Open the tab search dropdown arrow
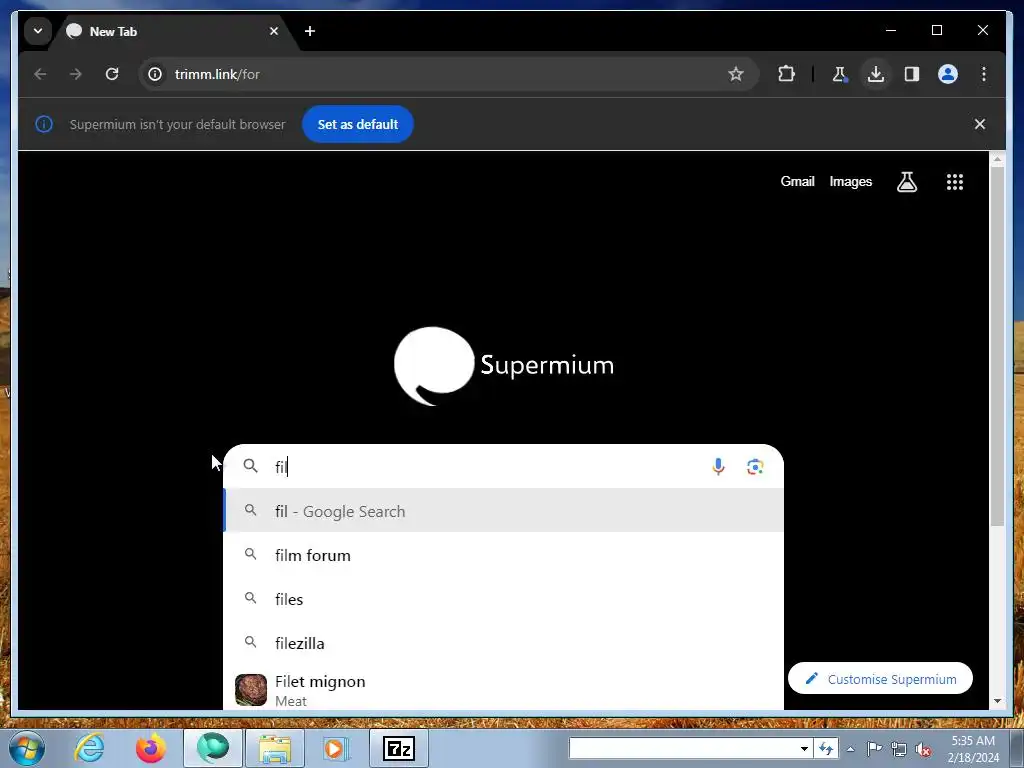 point(38,31)
